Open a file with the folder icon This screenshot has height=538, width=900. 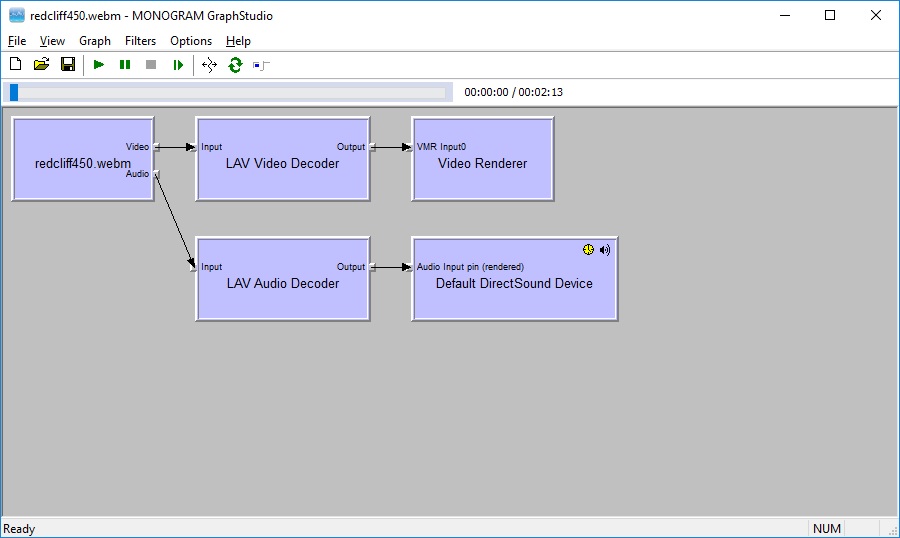41,64
